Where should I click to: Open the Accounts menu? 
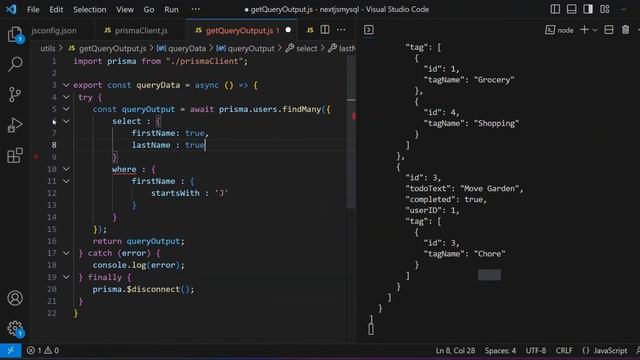15,298
